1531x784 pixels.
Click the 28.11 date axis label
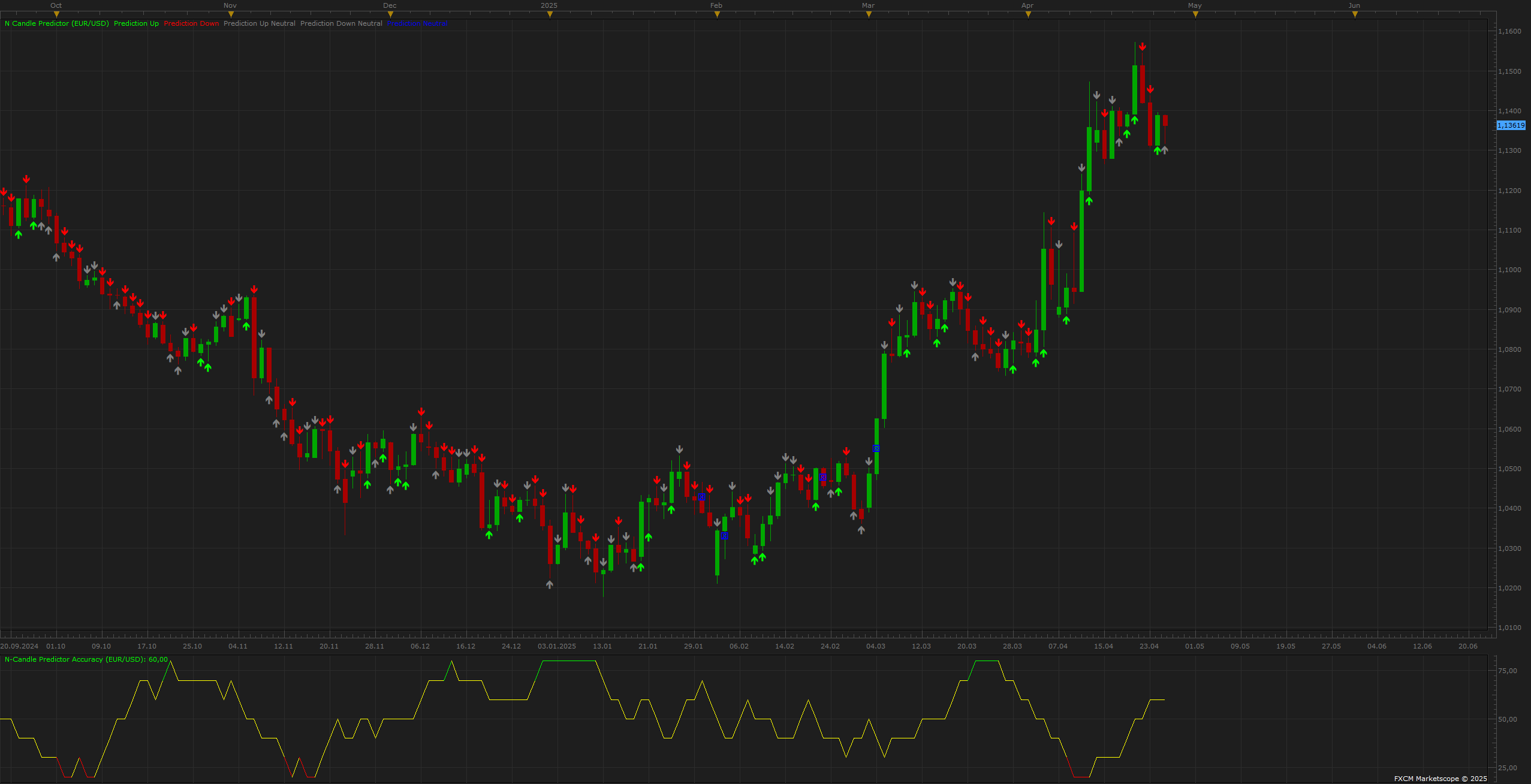[x=375, y=646]
